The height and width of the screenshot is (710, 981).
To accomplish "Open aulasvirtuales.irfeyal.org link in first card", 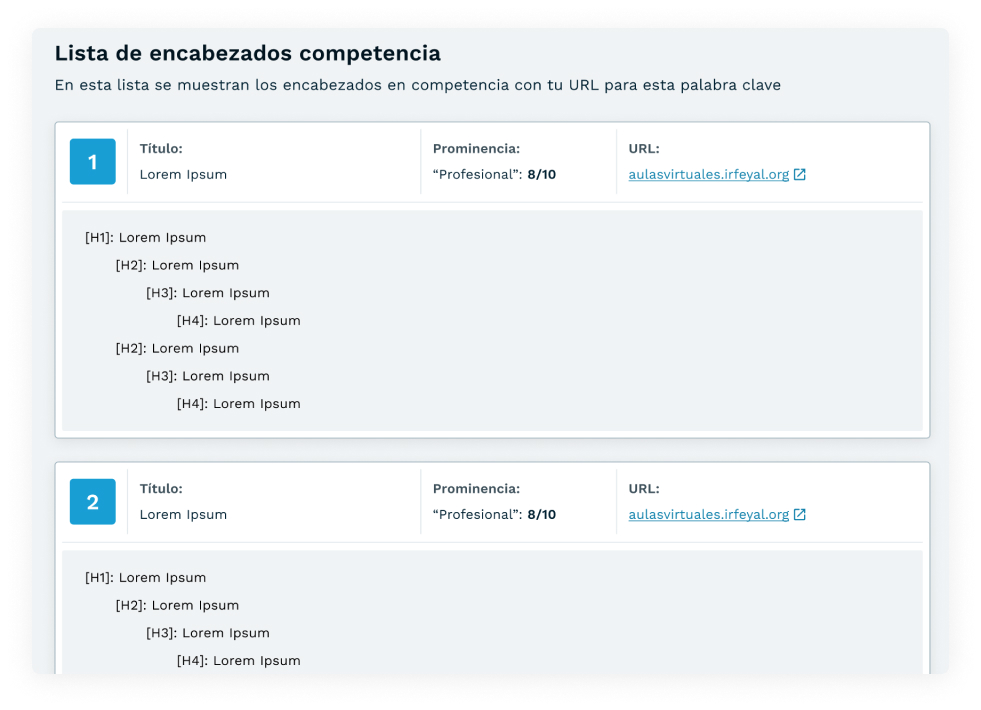I will (x=709, y=175).
